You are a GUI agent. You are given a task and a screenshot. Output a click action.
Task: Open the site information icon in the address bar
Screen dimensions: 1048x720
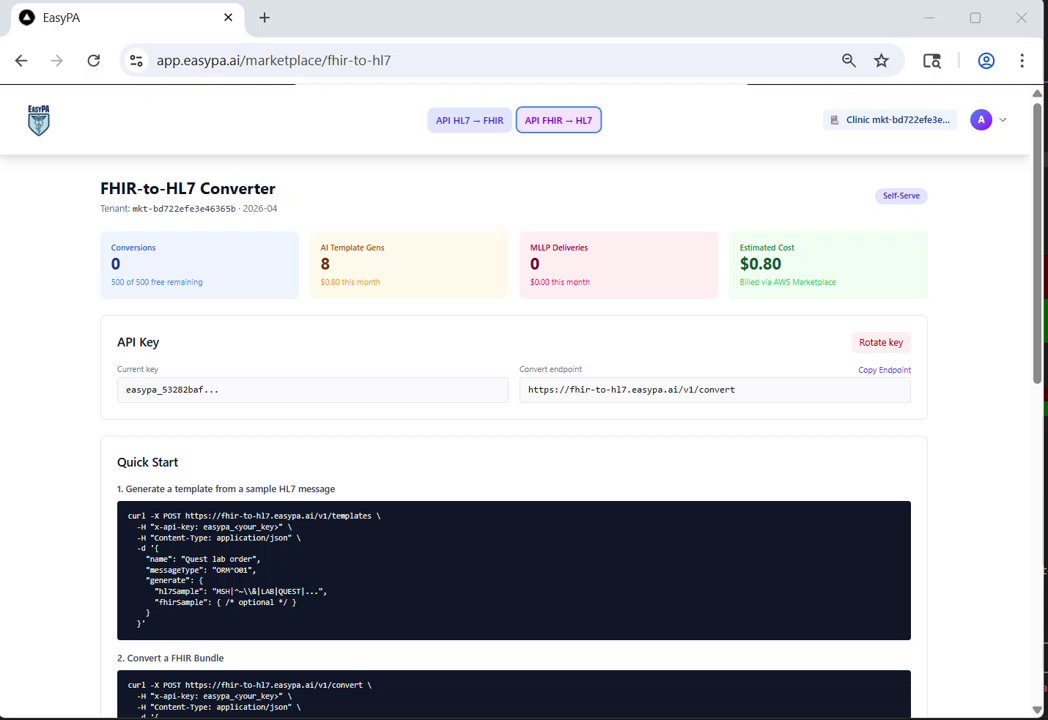[136, 61]
